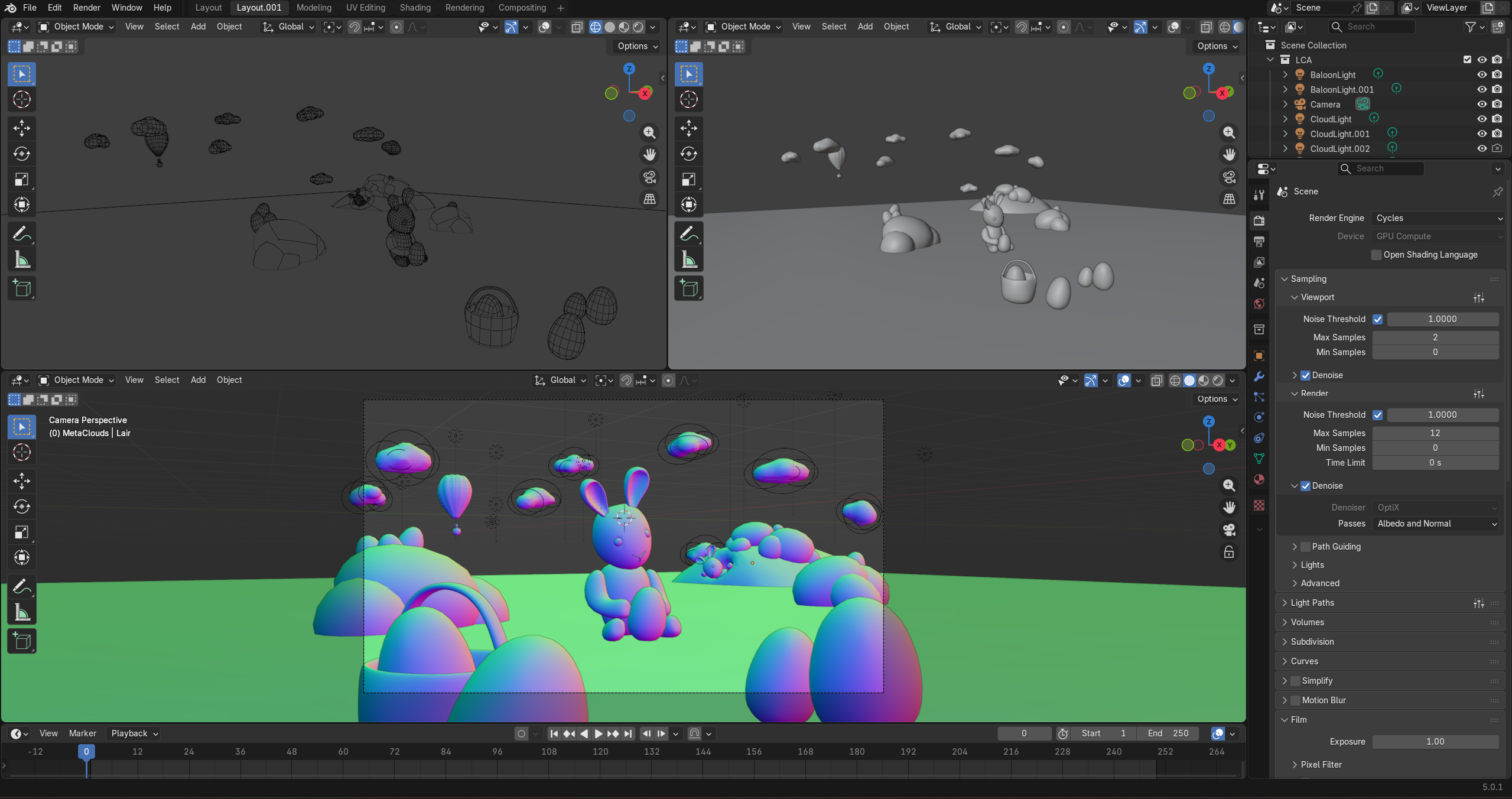Screen dimensions: 1512x799
Task: Hide BaloonLight in the outliner
Action: coord(1481,75)
